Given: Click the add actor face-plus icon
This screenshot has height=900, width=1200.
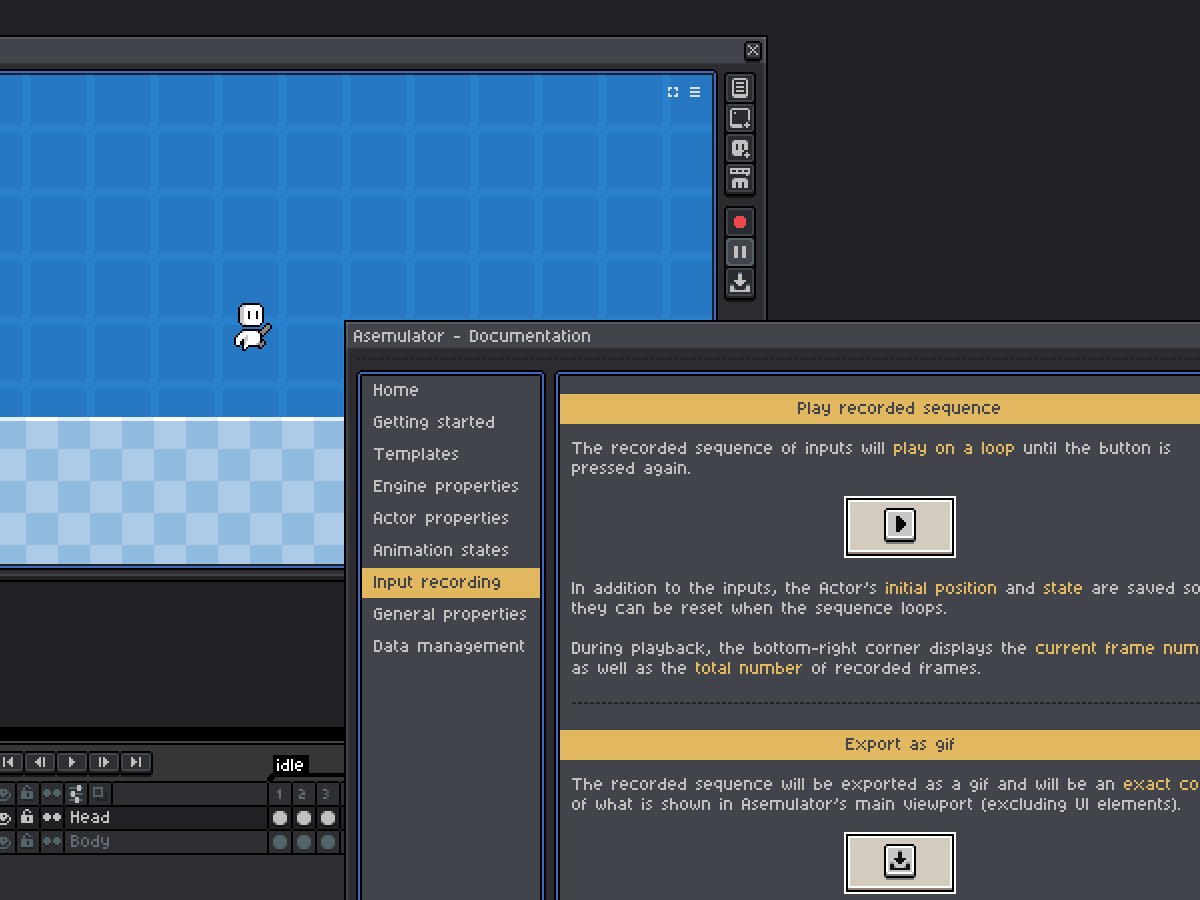Looking at the screenshot, I should (740, 149).
